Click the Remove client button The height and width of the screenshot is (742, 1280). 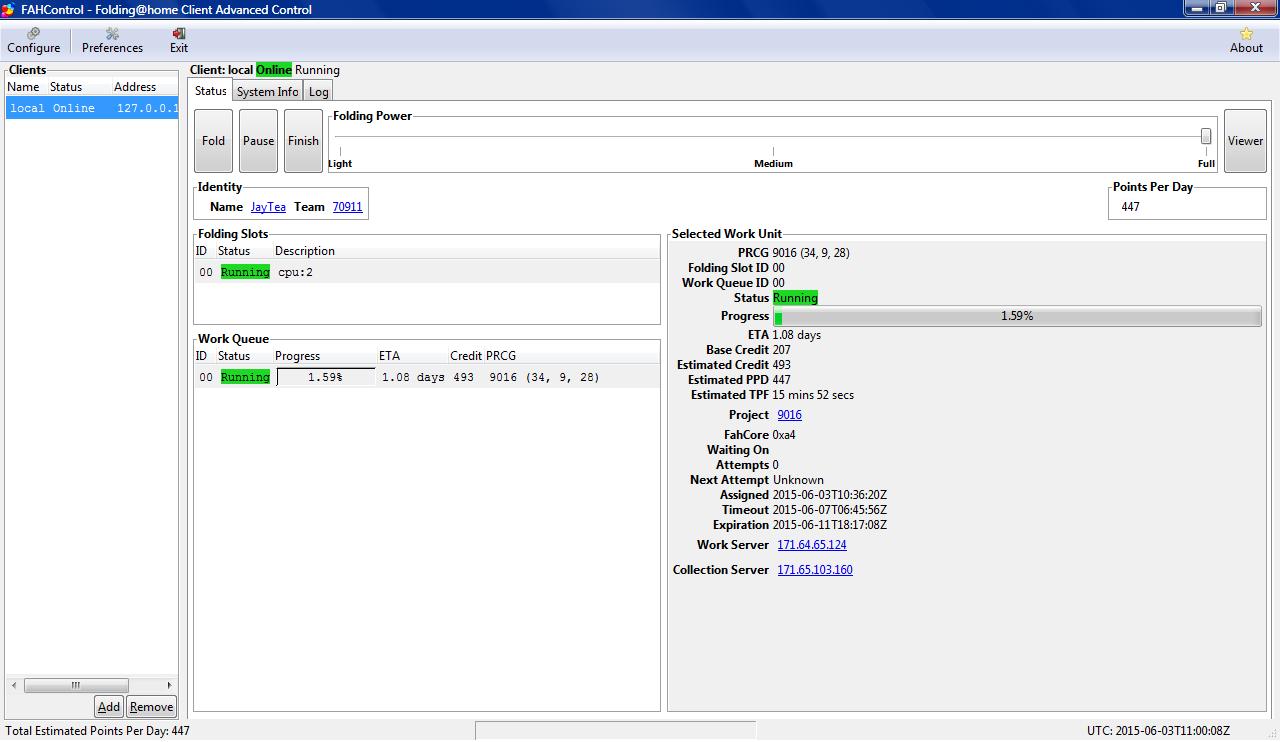point(151,707)
